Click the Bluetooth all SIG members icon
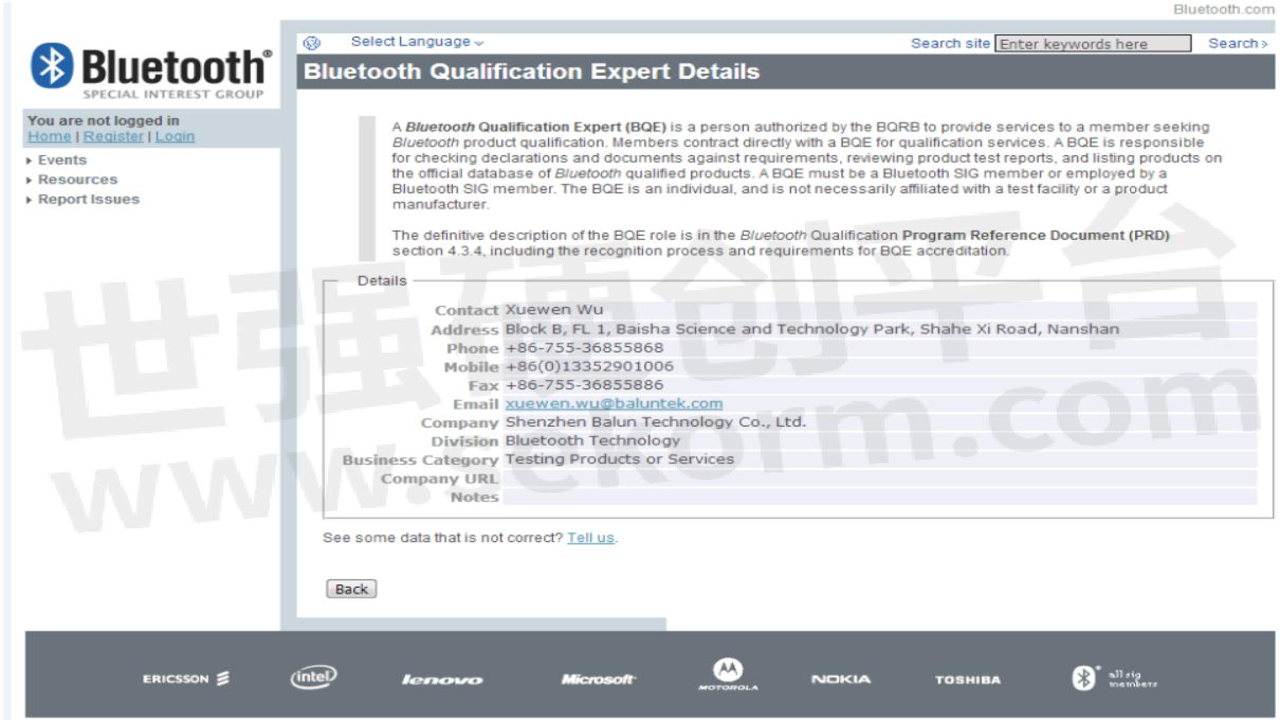This screenshot has height=720, width=1280. pyautogui.click(x=1115, y=678)
